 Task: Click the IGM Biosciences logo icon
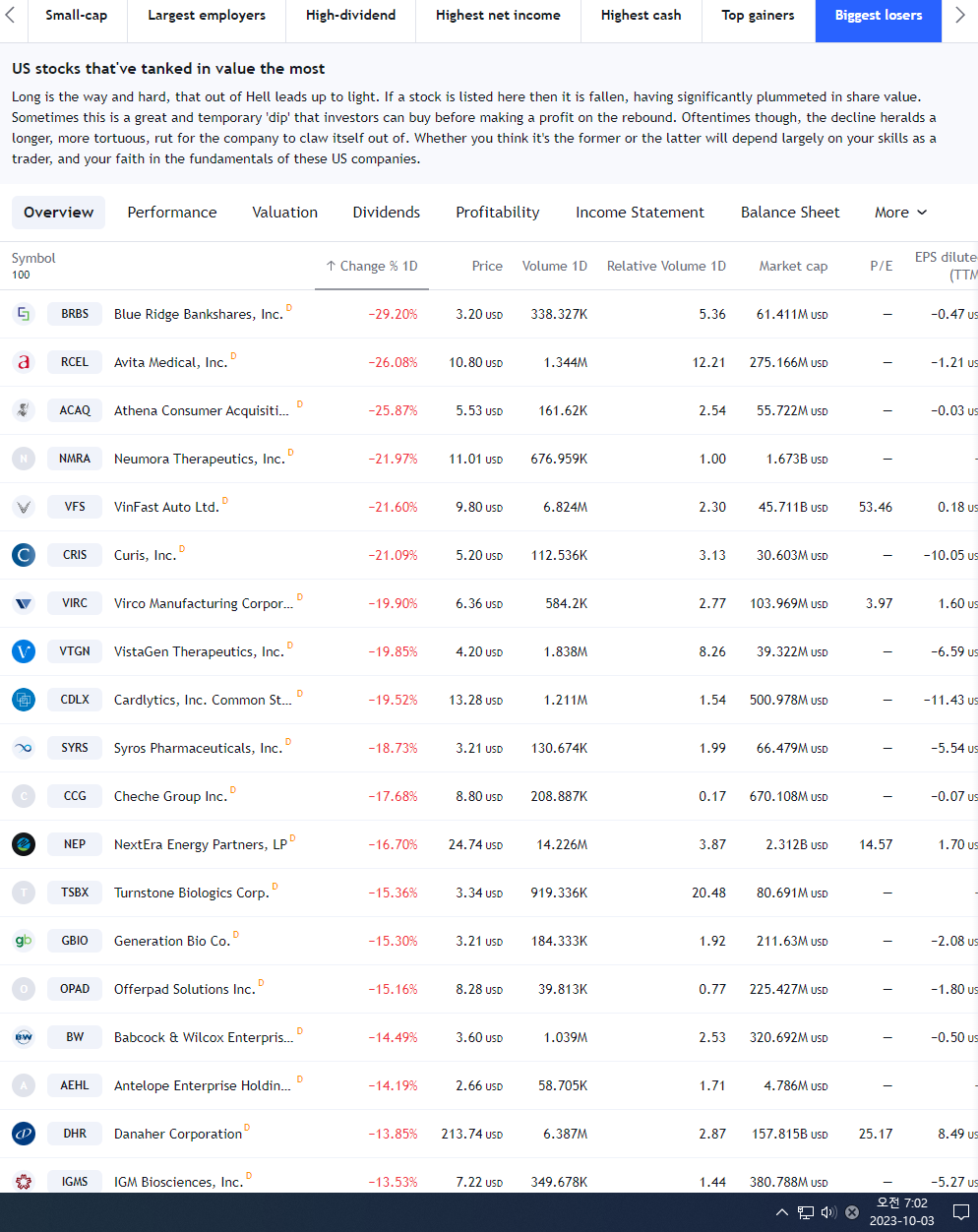coord(24,1182)
